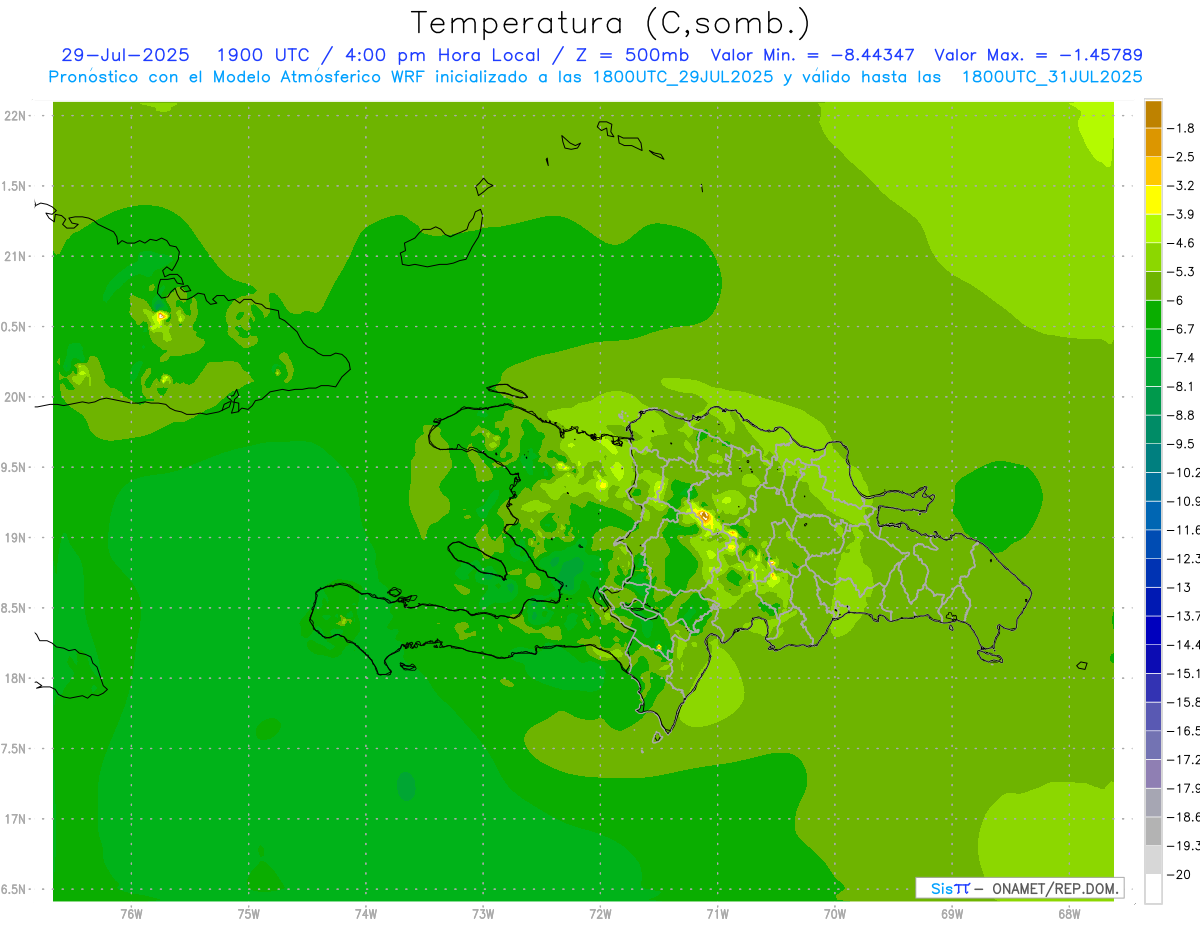Click the '19N' latitude label
This screenshot has width=1200, height=927.
[x=16, y=538]
